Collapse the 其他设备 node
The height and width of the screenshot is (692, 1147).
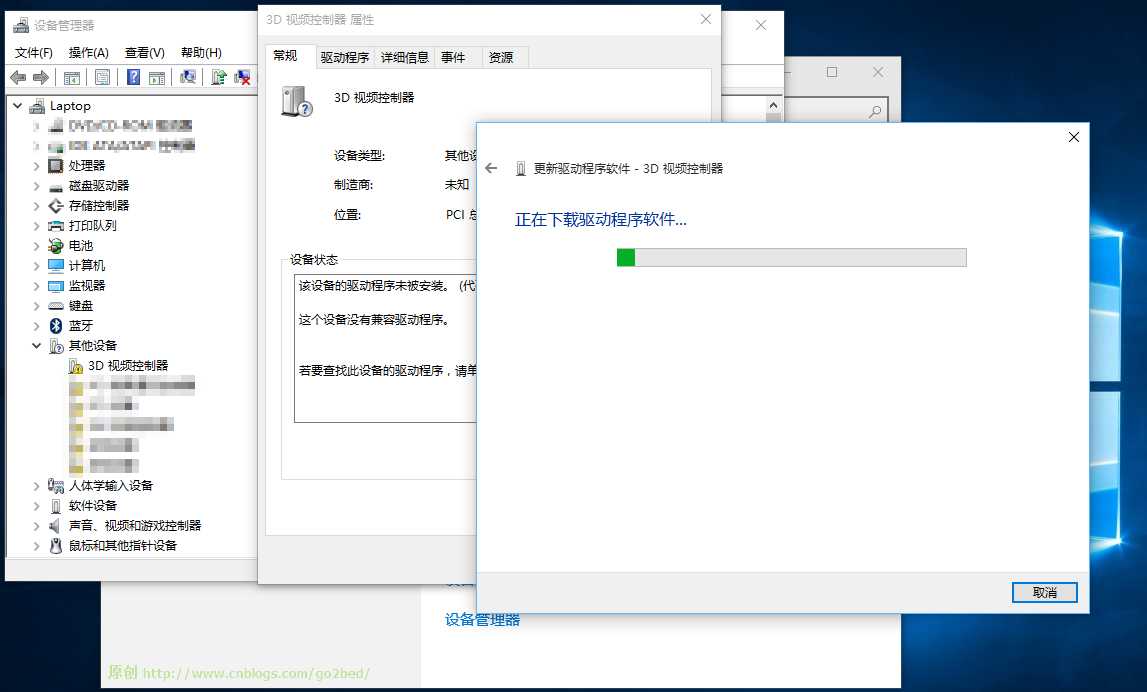point(37,346)
